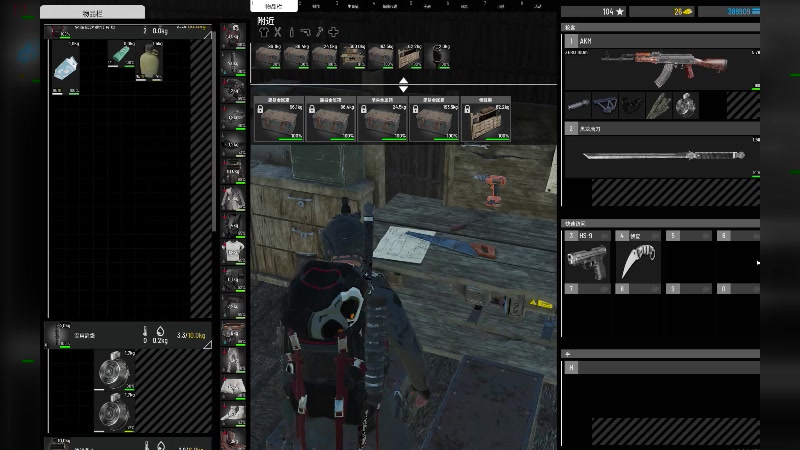Click the slot 2 katana header

[662, 129]
